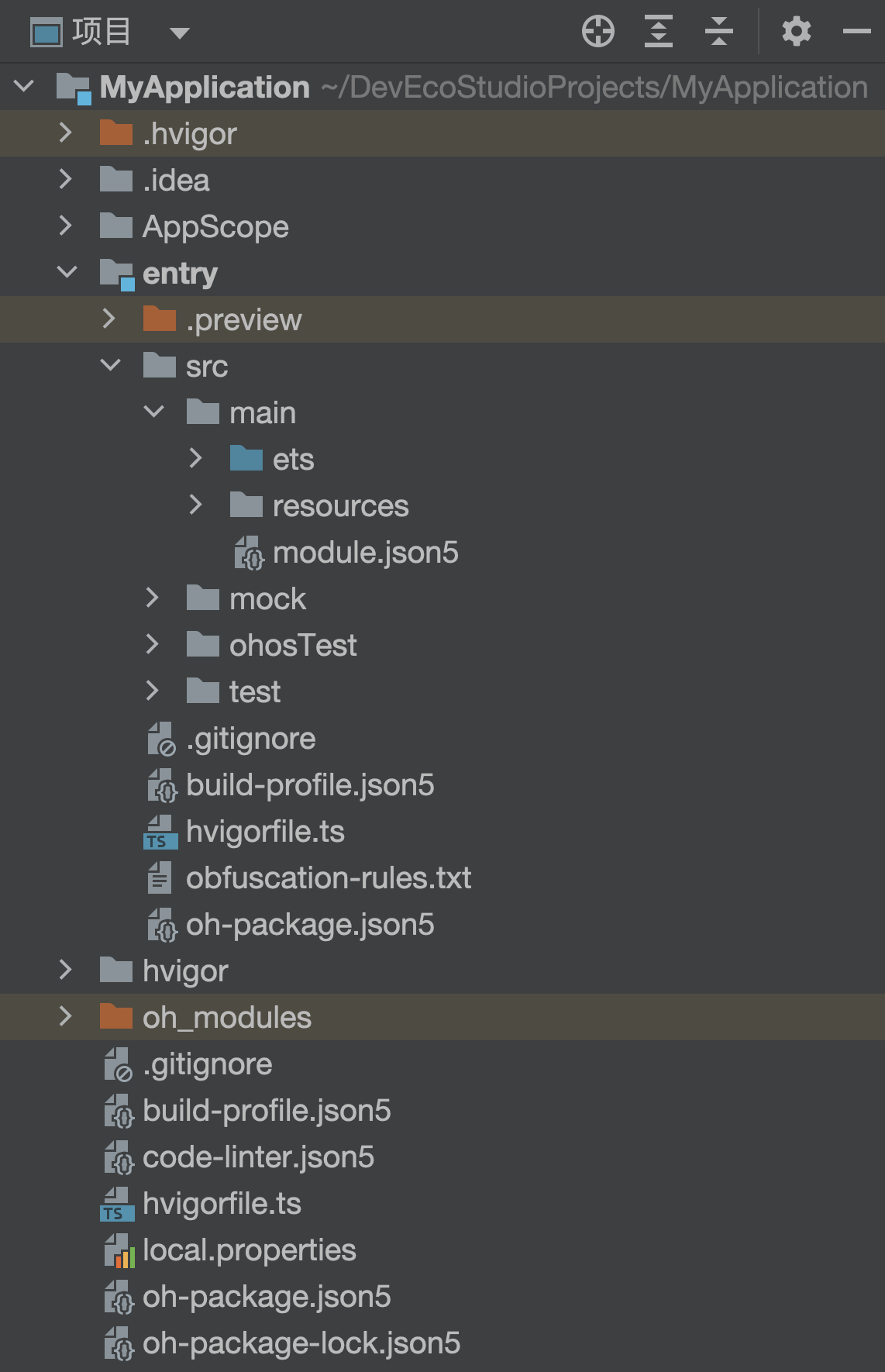
Task: Expand the .preview folder
Action: point(109,319)
